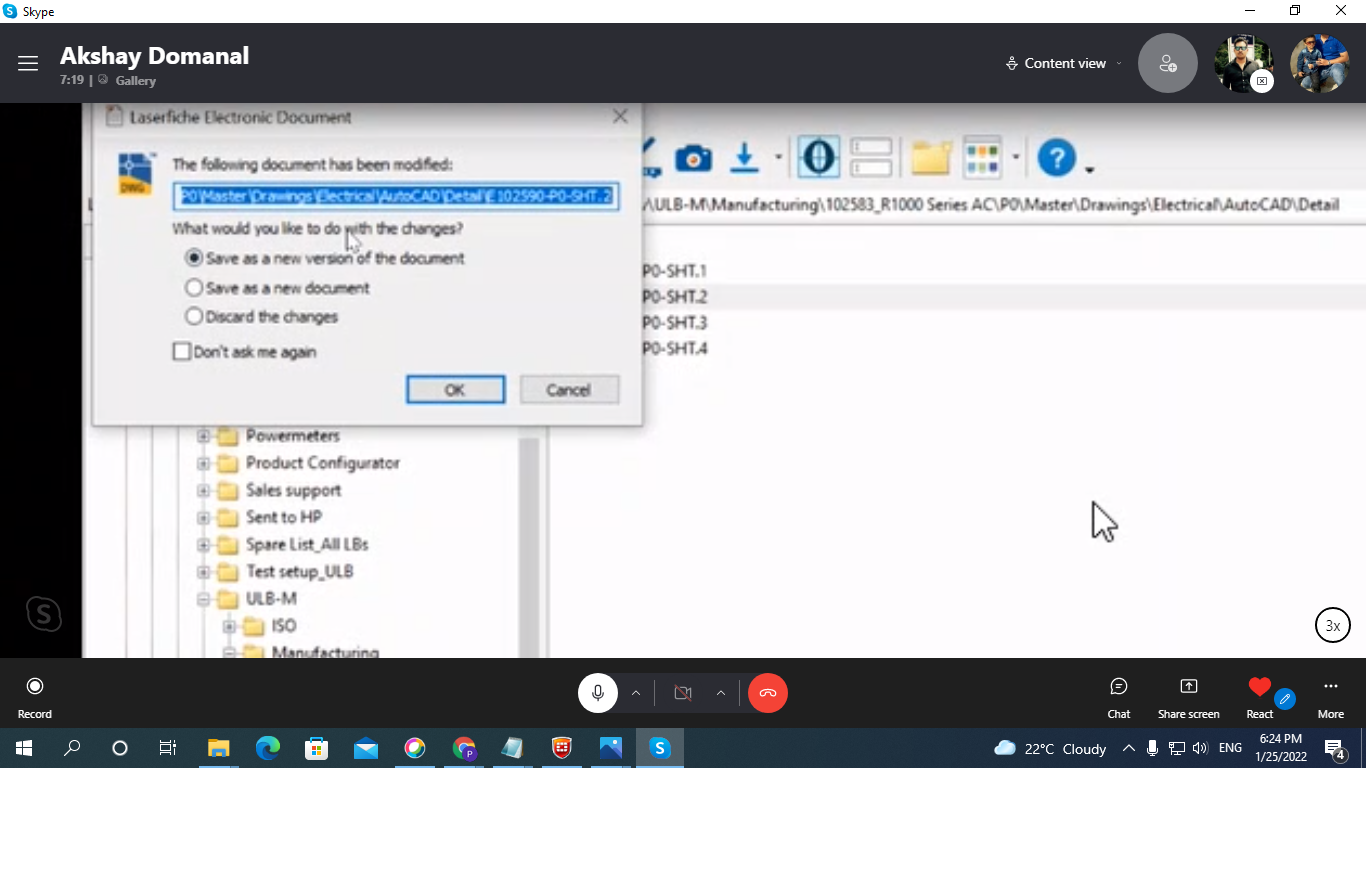End the call with the red hang-up button
1366x888 pixels.
pyautogui.click(x=768, y=693)
